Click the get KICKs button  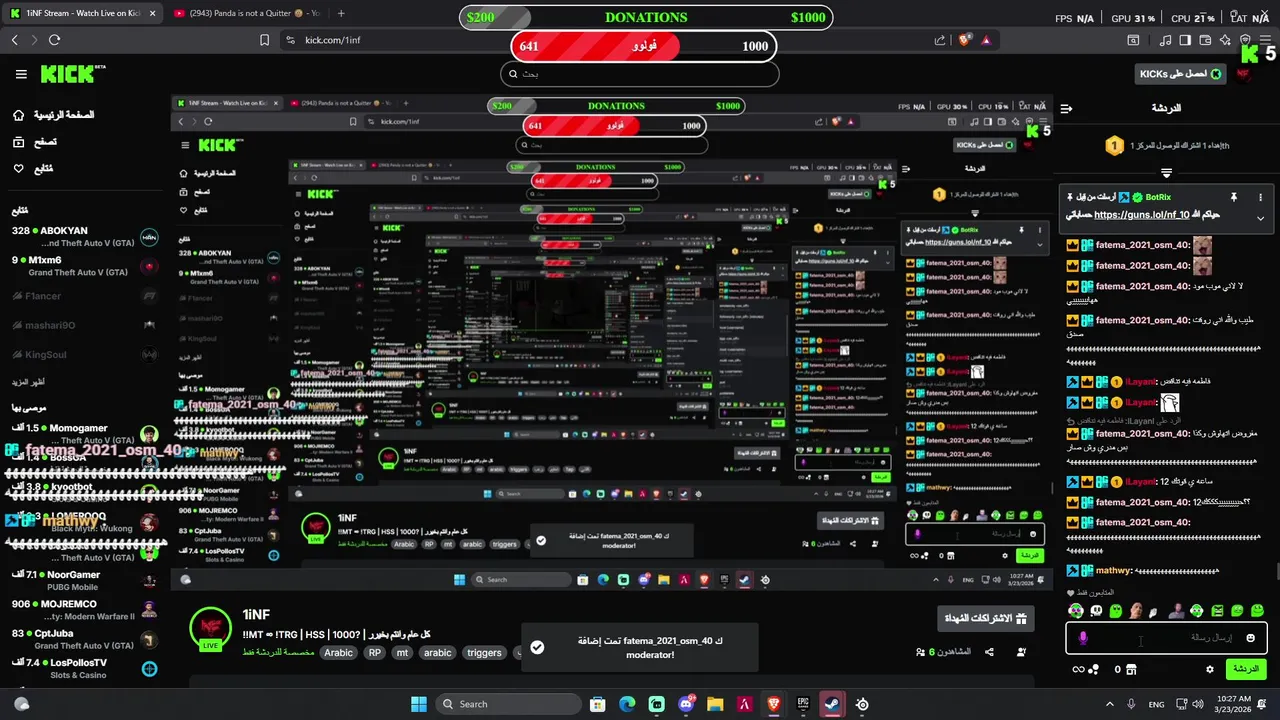click(1180, 74)
